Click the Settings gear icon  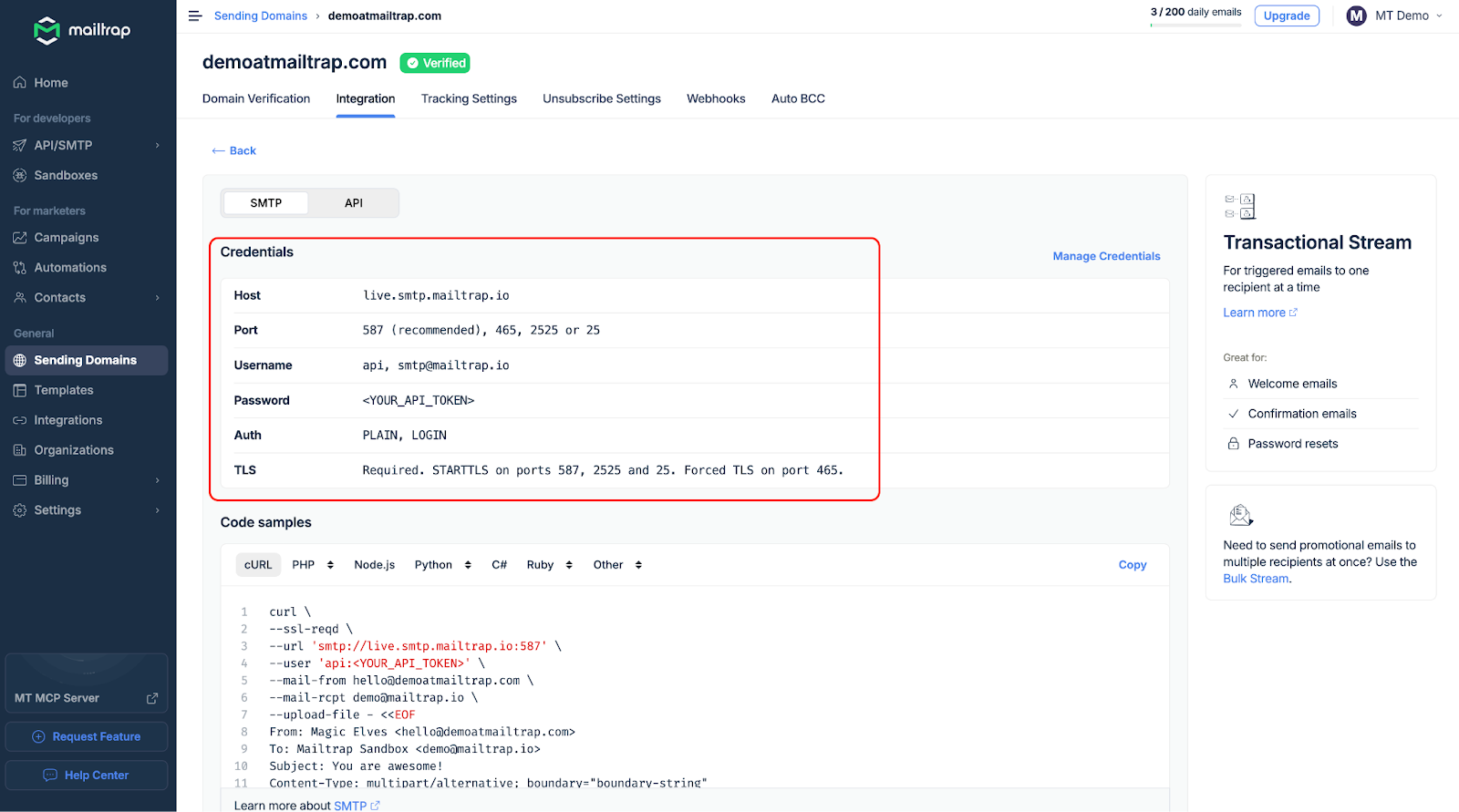point(20,510)
